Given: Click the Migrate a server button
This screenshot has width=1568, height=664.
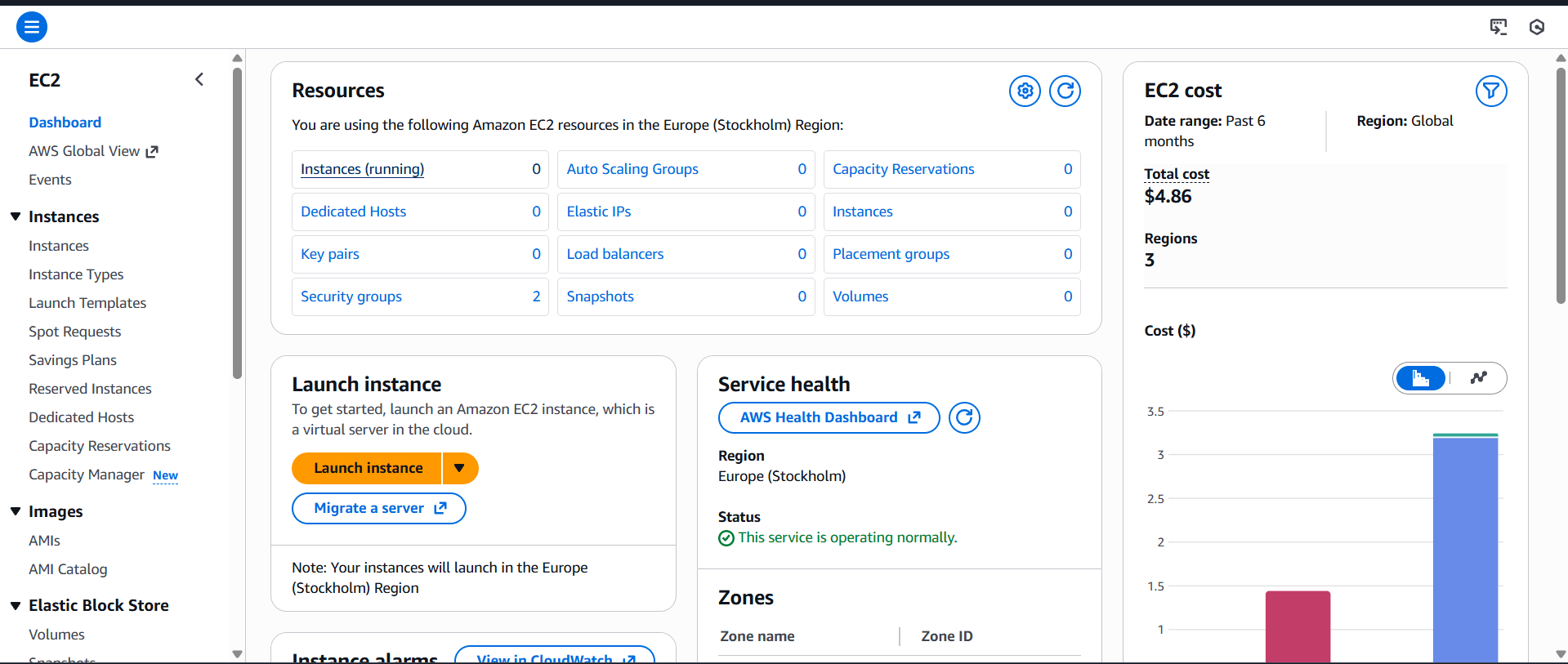Looking at the screenshot, I should pyautogui.click(x=379, y=508).
